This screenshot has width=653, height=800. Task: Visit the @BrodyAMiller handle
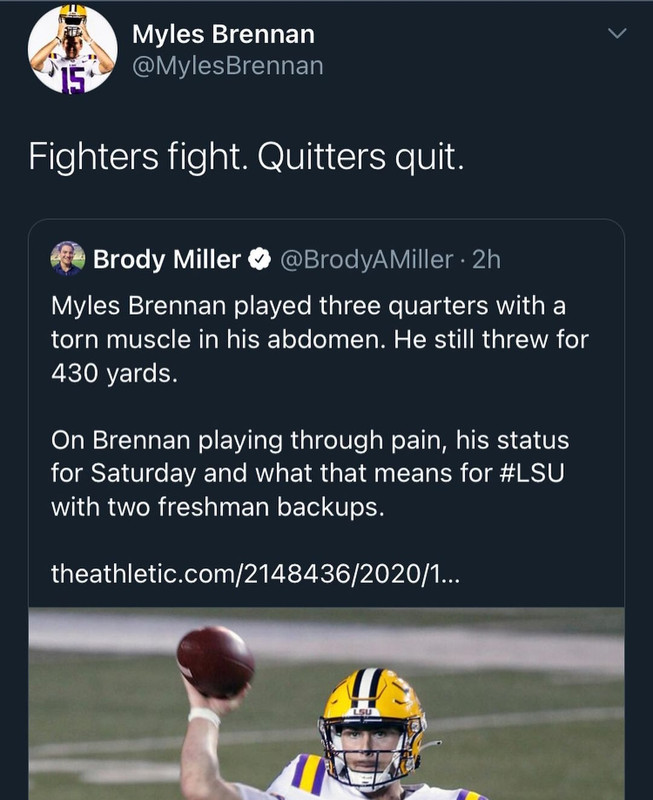coord(366,260)
